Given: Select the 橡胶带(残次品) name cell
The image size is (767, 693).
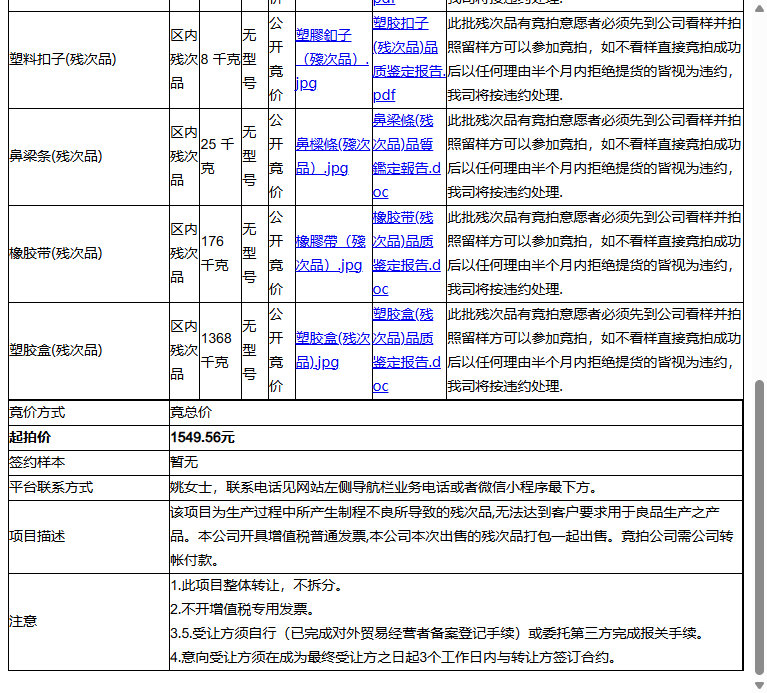Looking at the screenshot, I should pyautogui.click(x=89, y=253).
